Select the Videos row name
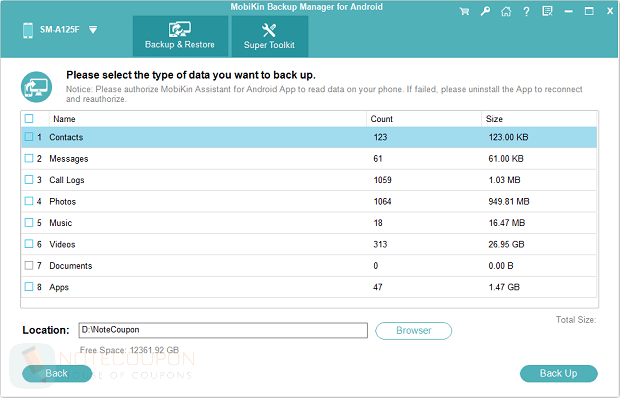Viewport: 620px width, 398px height. click(x=62, y=244)
